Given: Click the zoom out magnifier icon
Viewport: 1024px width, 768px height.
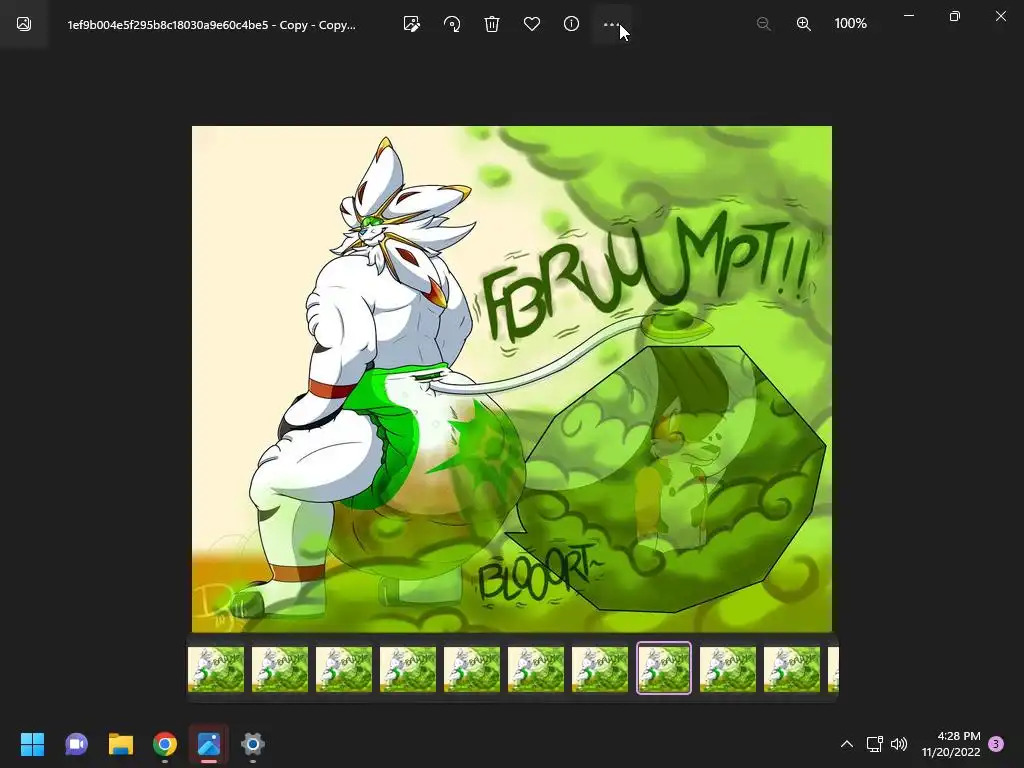Looking at the screenshot, I should point(763,24).
